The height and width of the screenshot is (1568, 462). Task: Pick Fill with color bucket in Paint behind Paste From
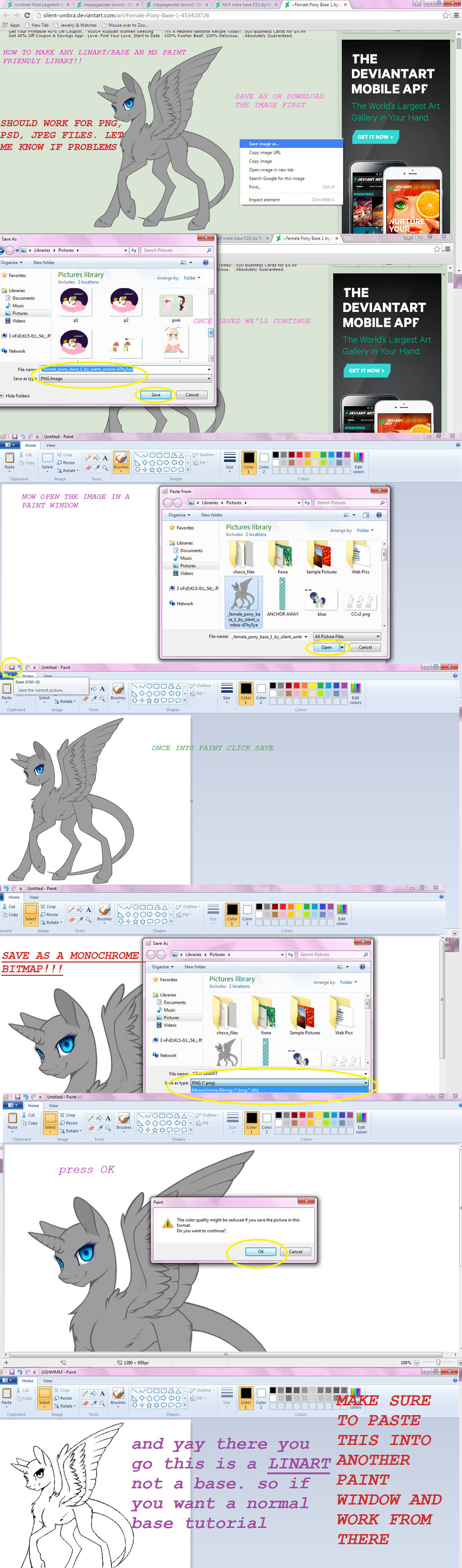click(96, 458)
